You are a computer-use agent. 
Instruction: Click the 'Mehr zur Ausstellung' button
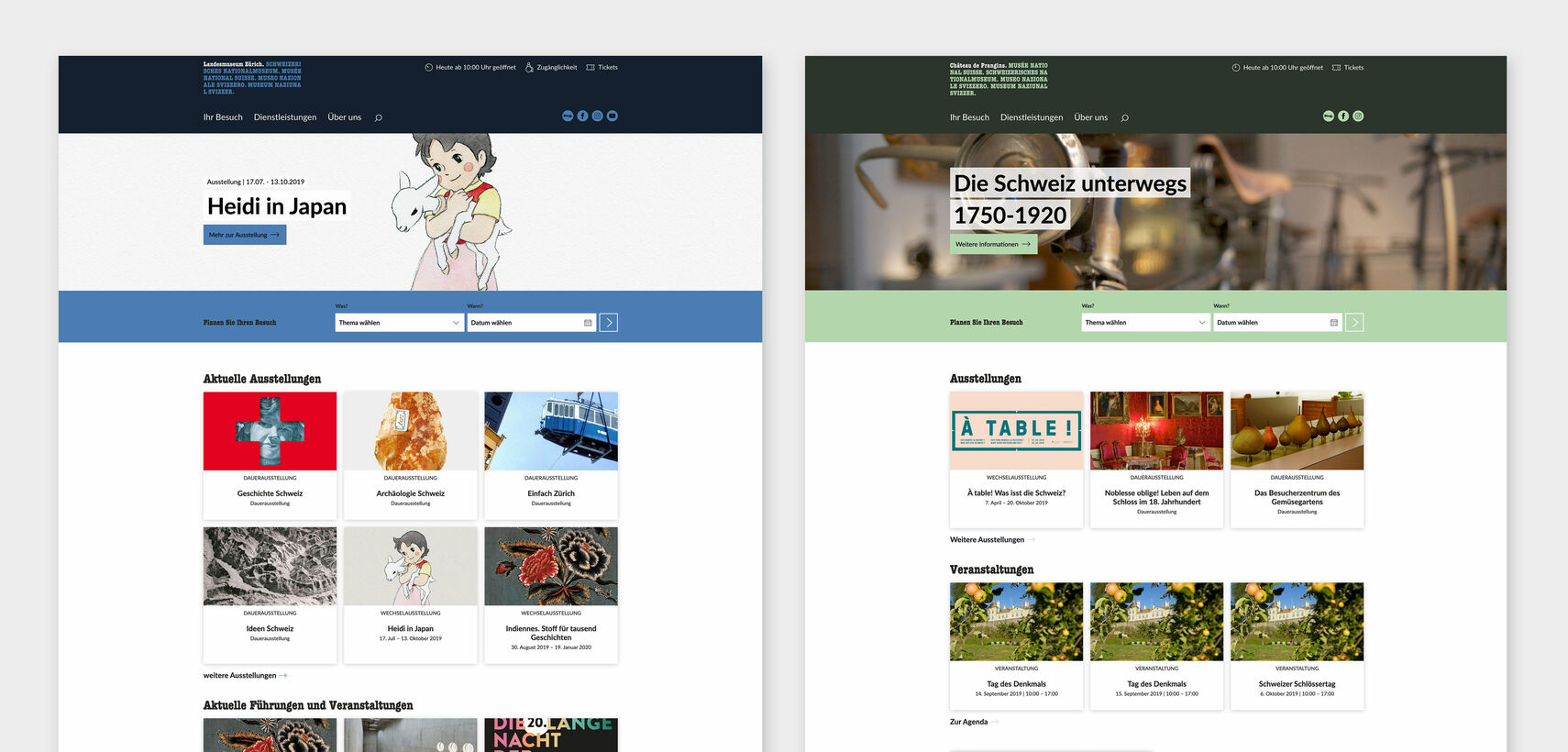click(x=245, y=235)
